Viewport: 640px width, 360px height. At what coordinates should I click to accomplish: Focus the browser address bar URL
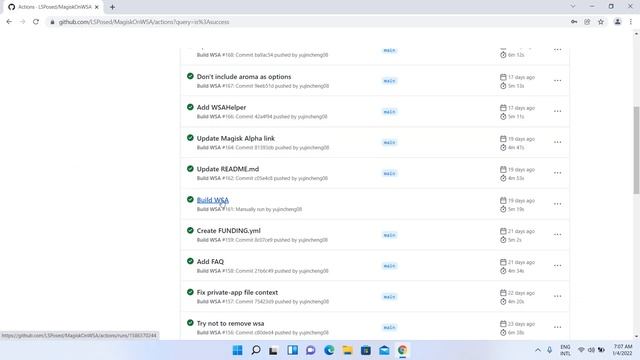(x=144, y=22)
